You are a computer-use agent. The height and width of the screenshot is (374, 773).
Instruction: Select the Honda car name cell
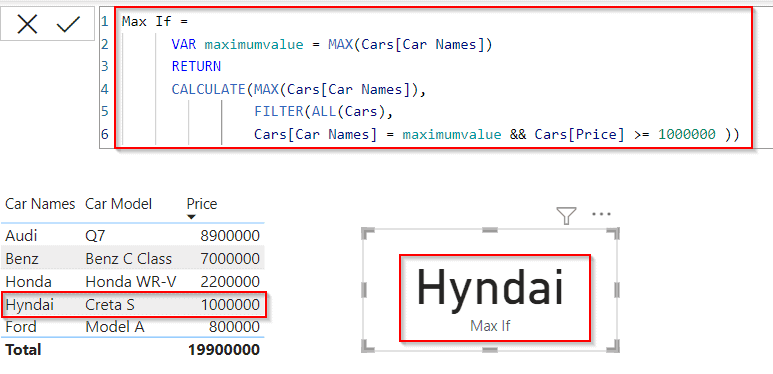[28, 281]
